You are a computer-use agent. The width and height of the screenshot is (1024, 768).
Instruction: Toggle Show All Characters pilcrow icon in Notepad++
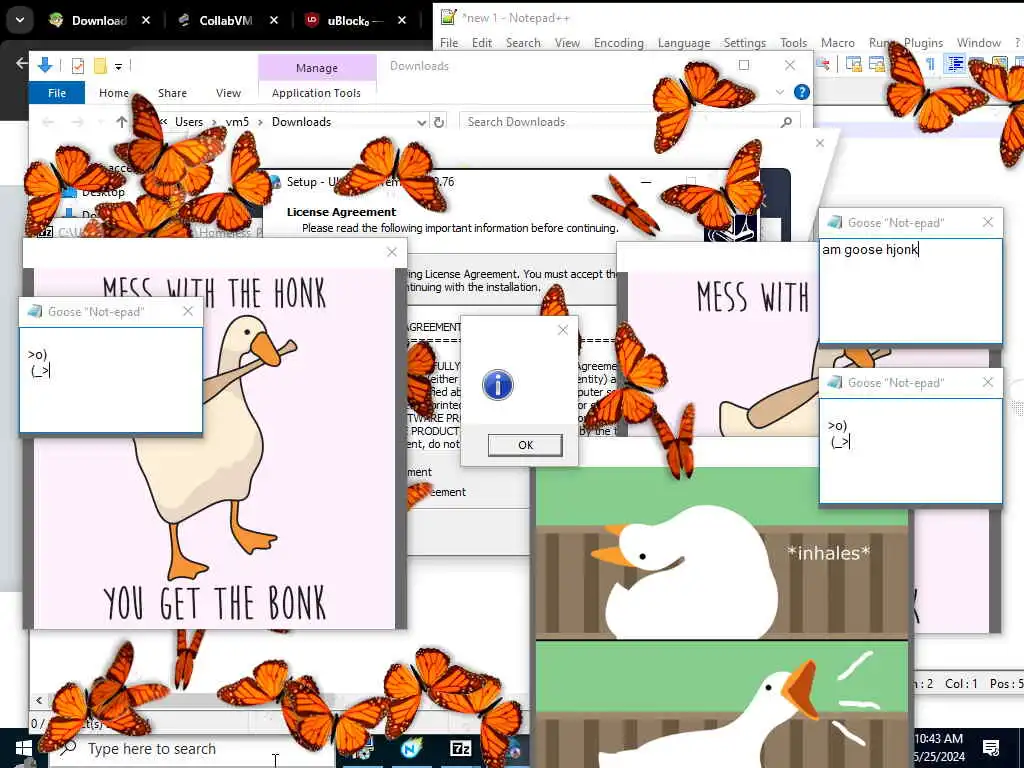(930, 63)
